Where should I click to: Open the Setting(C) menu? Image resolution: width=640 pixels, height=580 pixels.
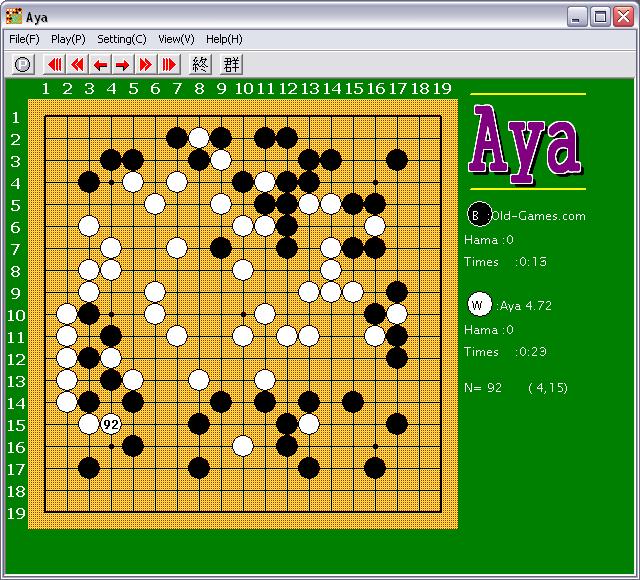[122, 39]
